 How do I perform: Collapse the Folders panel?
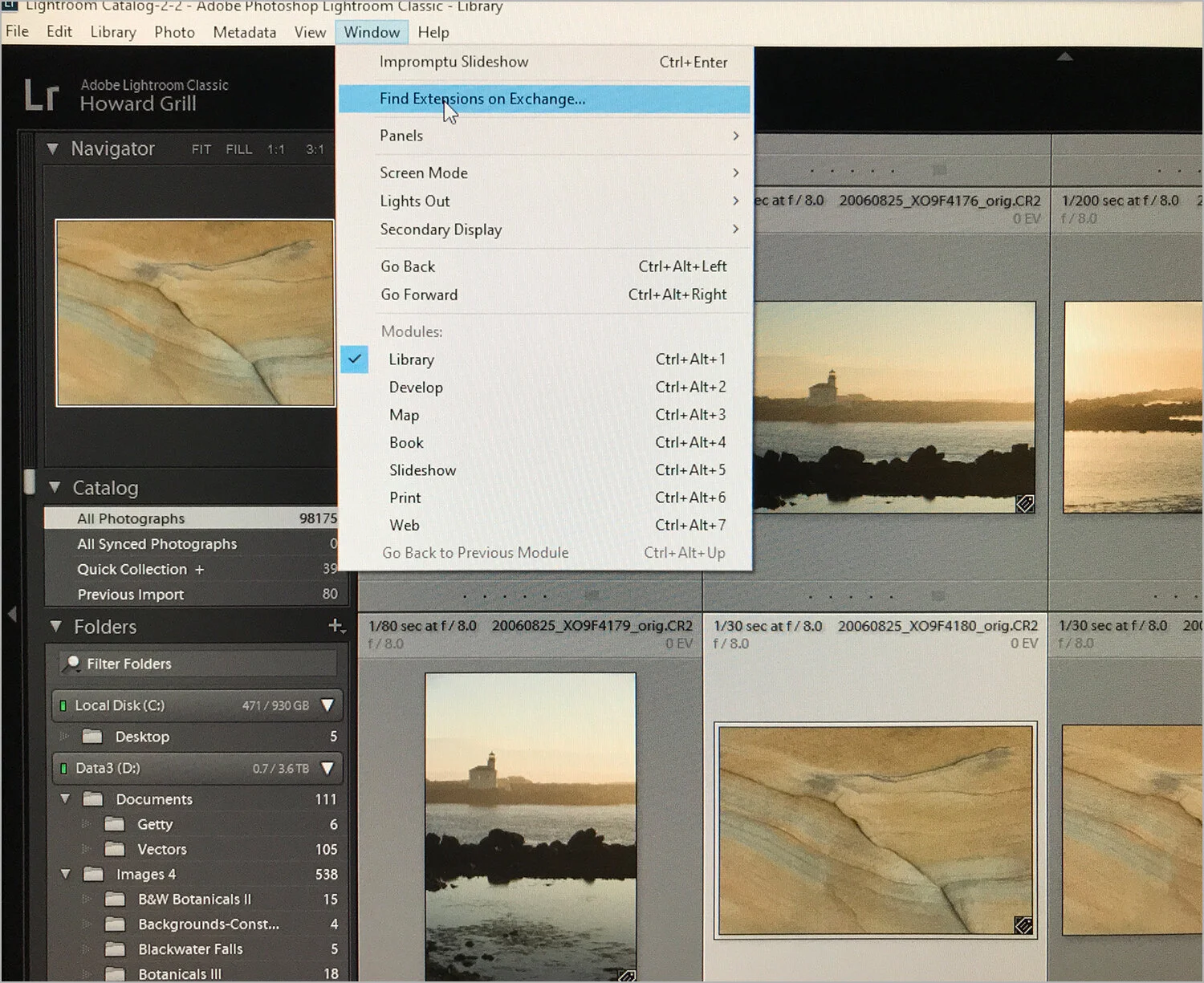click(55, 626)
